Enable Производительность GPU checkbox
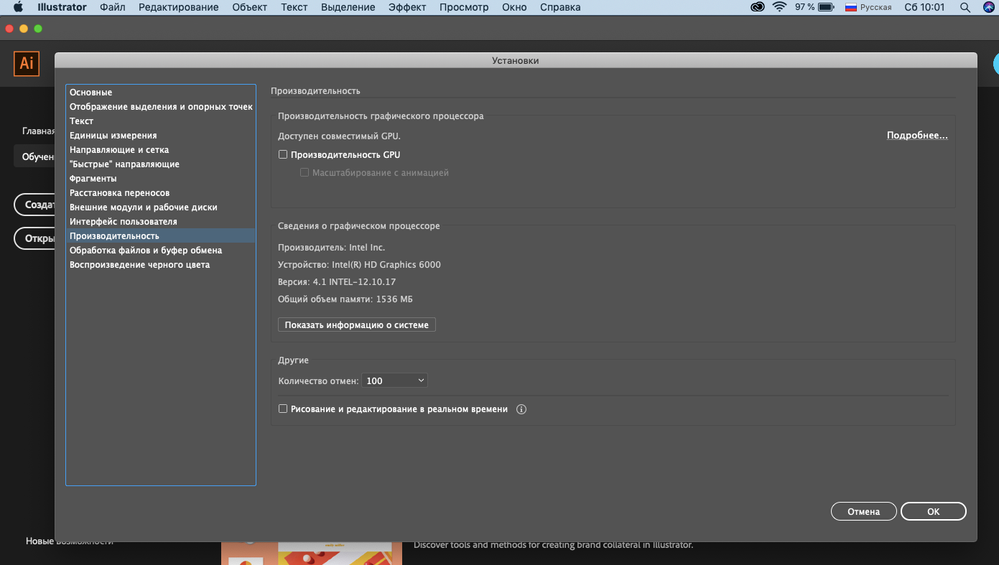The image size is (999, 565). coord(283,155)
